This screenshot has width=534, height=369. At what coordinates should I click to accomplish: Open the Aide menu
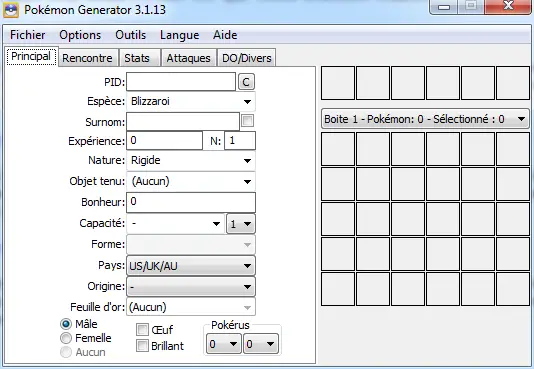pyautogui.click(x=225, y=35)
